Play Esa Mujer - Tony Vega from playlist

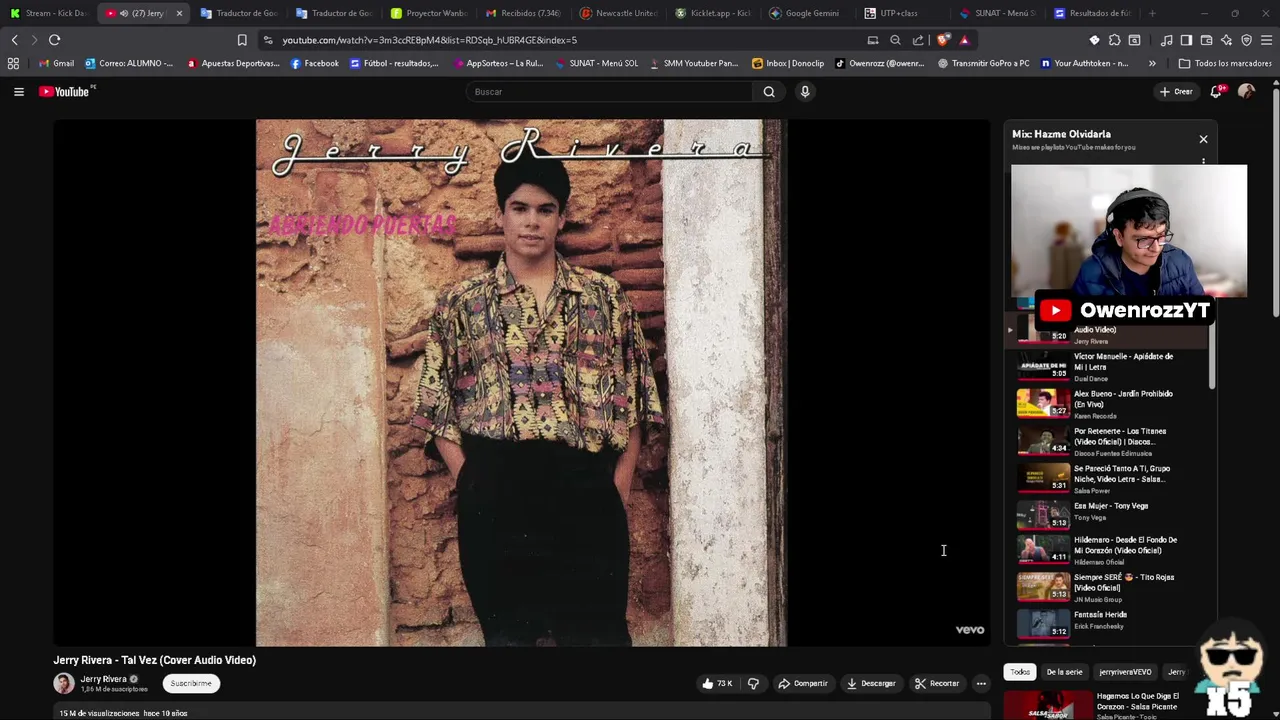click(x=1110, y=514)
